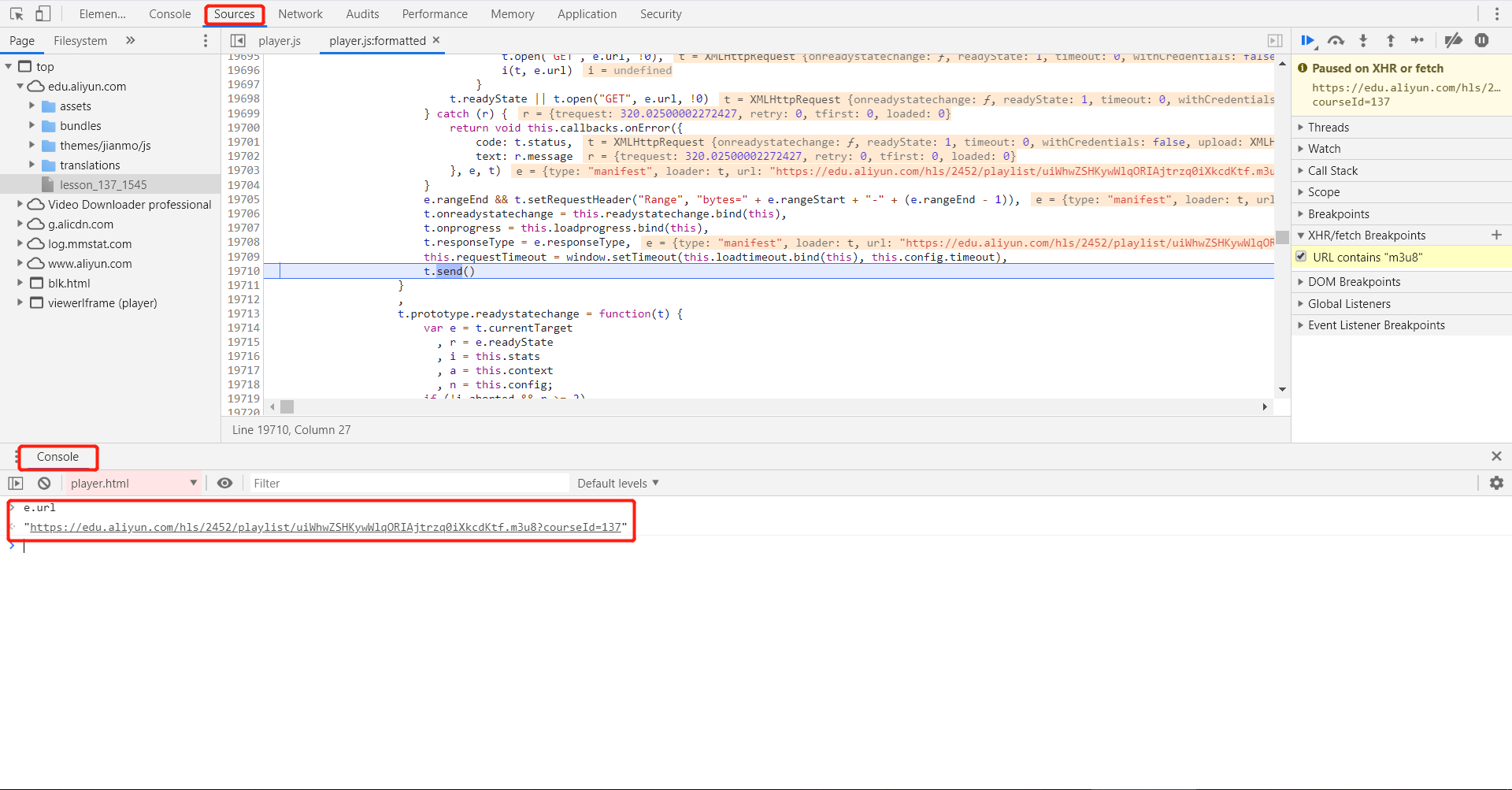This screenshot has height=790, width=1512.
Task: Open the Performance panel tab
Action: tap(435, 14)
